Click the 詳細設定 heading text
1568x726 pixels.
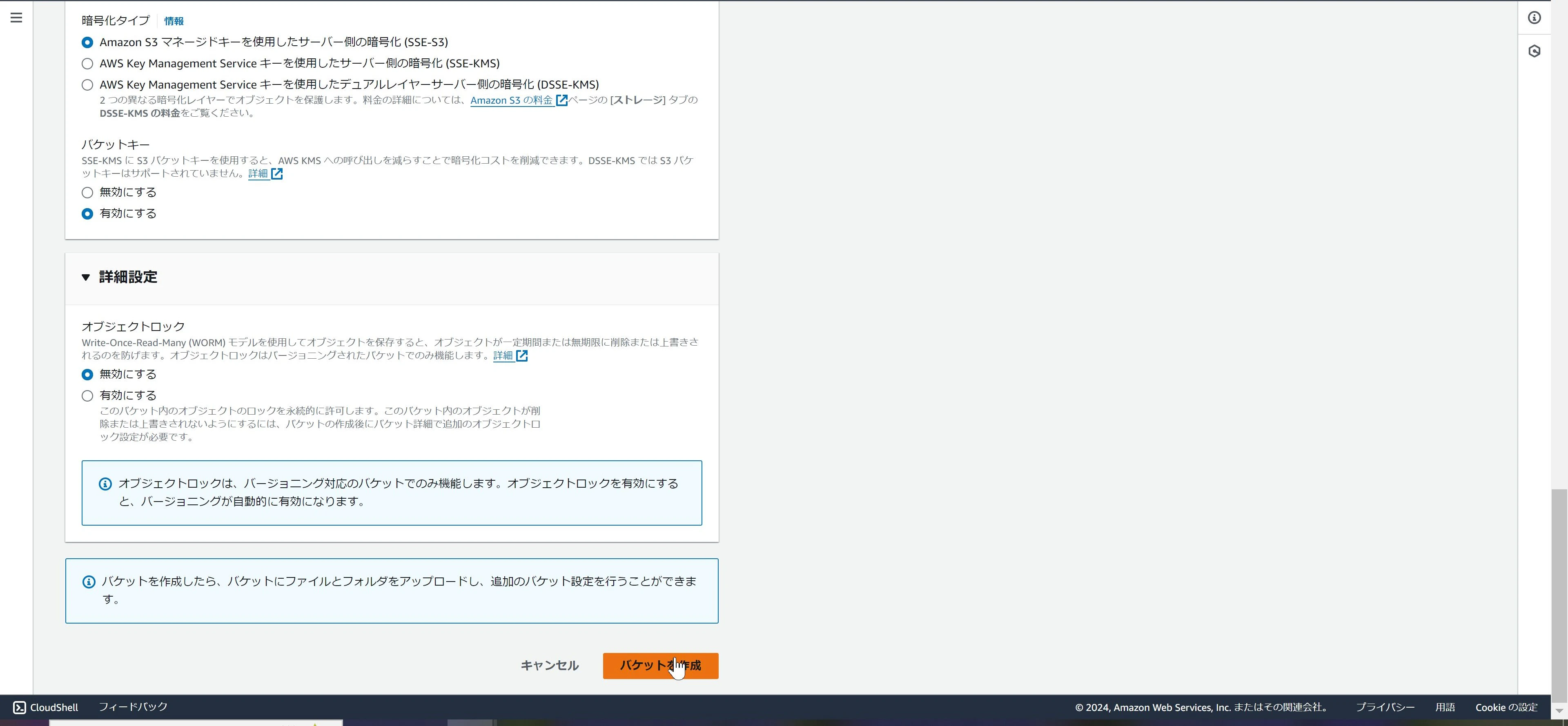tap(128, 278)
